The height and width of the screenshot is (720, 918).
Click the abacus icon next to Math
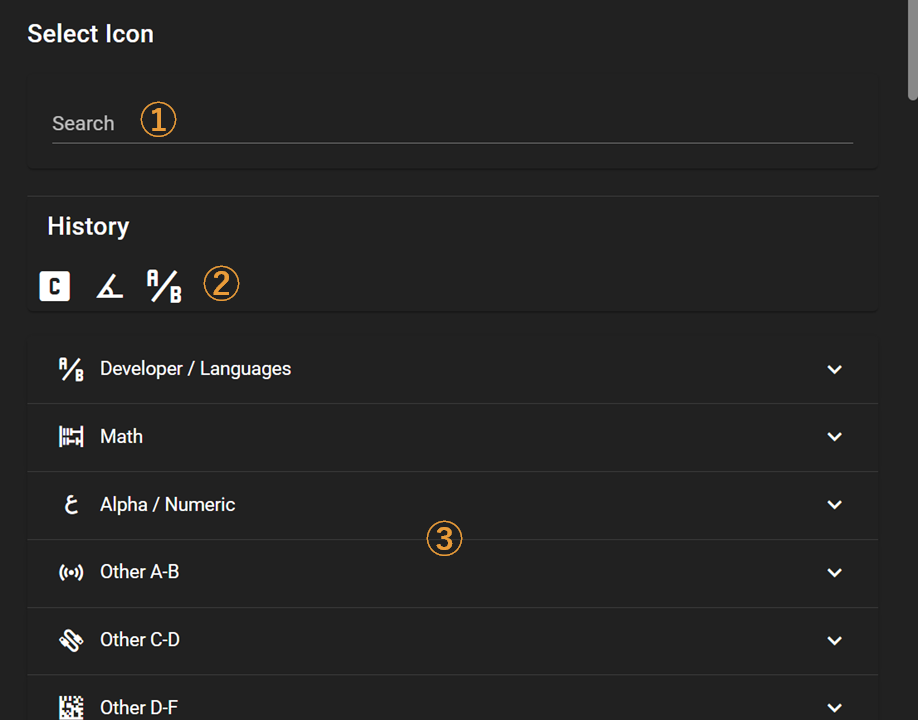(x=71, y=437)
